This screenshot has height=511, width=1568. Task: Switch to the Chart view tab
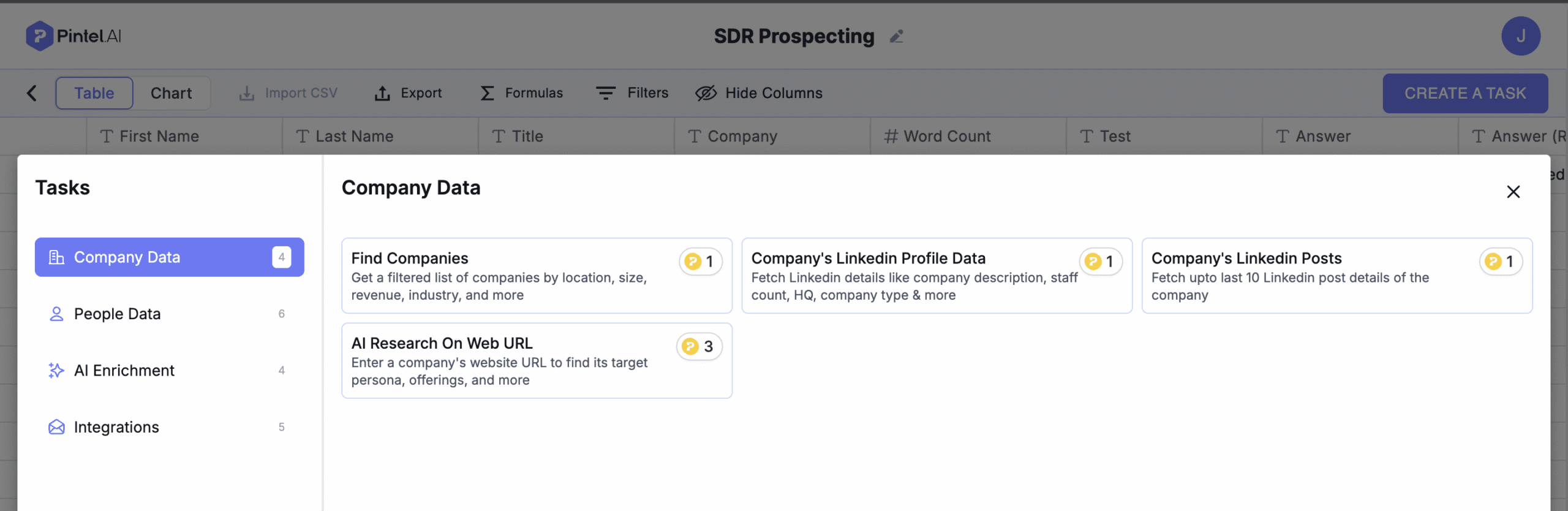pyautogui.click(x=171, y=93)
